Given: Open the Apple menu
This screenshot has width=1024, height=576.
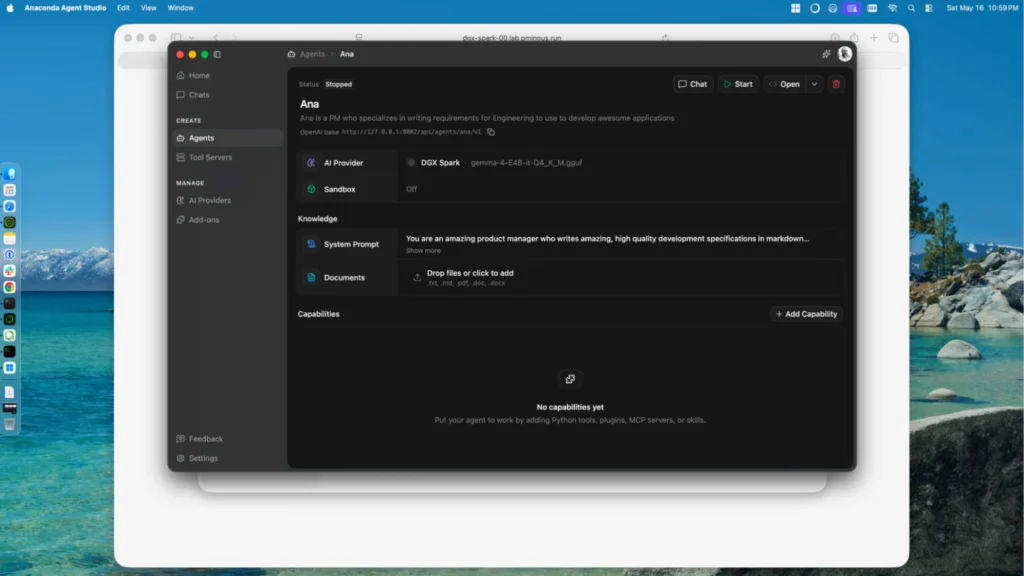Looking at the screenshot, I should pyautogui.click(x=10, y=8).
